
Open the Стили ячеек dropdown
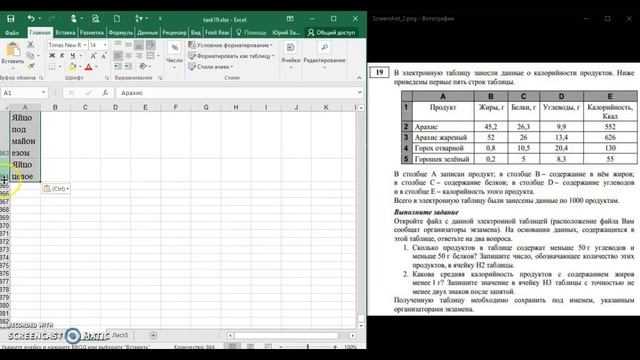[x=211, y=66]
